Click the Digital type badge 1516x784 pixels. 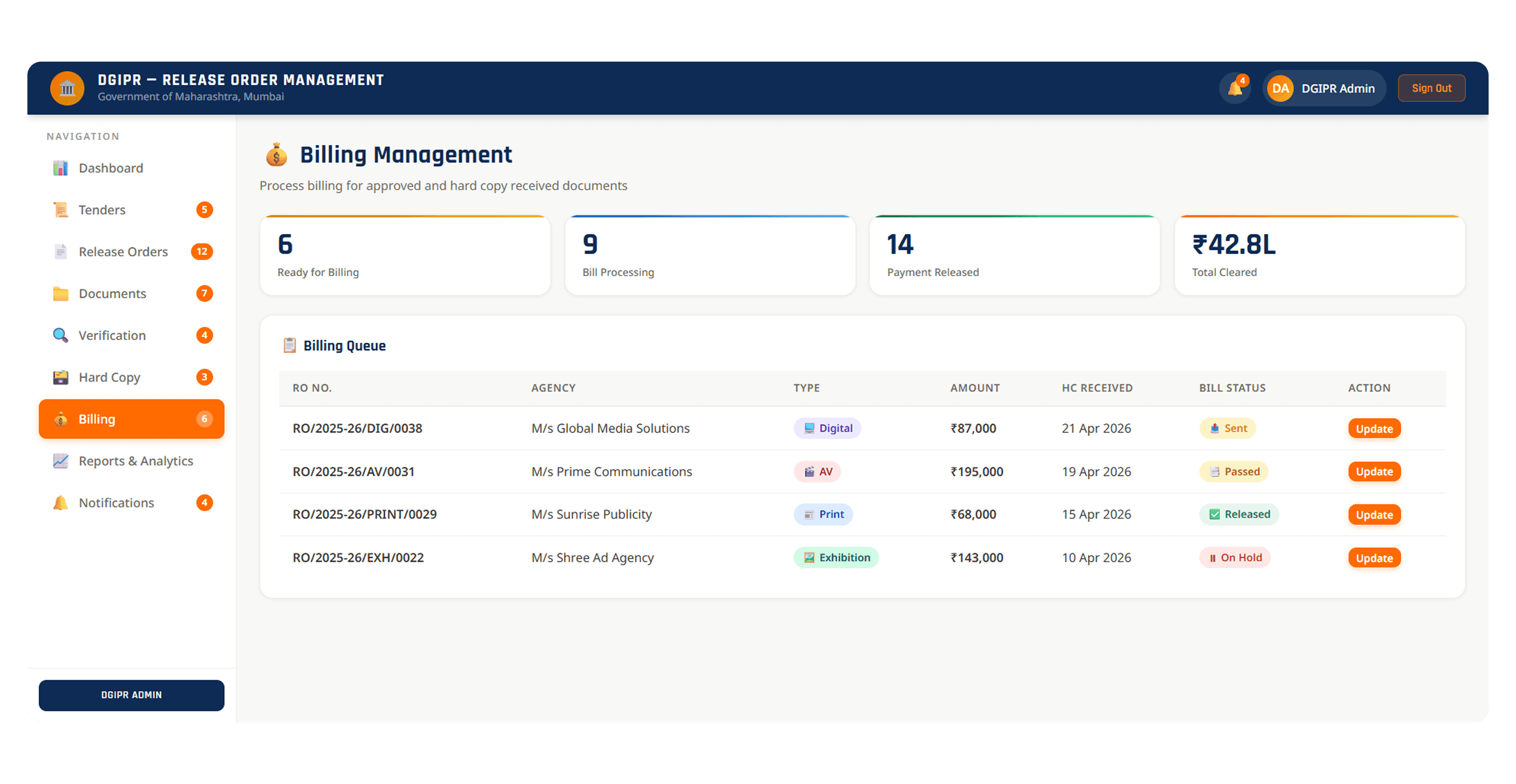coord(828,428)
